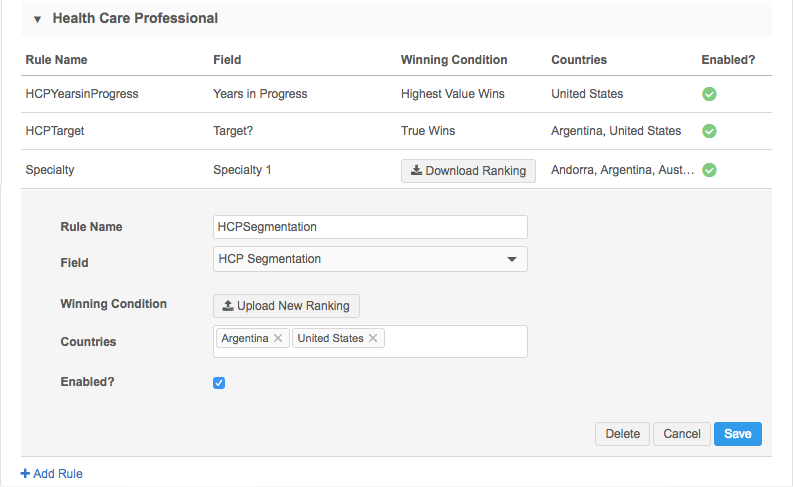
Task: Click green enabled checkmark for HCPTarget rule
Action: click(709, 131)
